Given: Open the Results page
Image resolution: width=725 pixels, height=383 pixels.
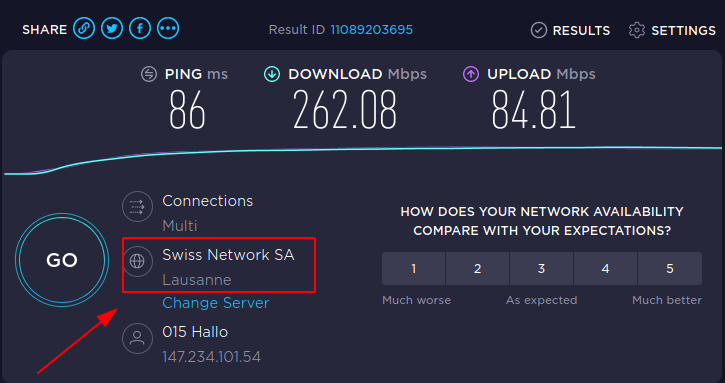Looking at the screenshot, I should click(571, 31).
